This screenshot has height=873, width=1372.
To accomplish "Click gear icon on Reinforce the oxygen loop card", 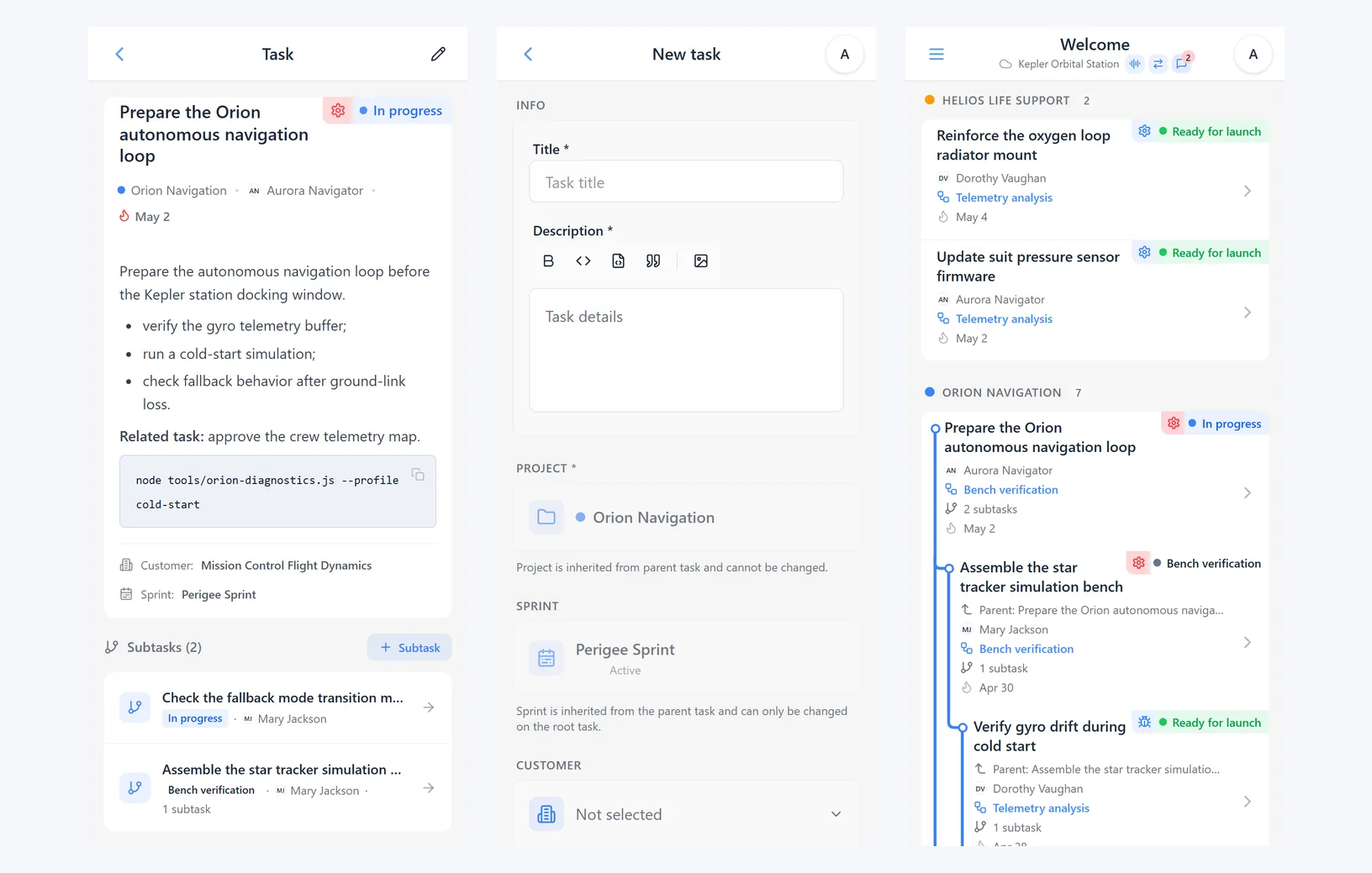I will 1144,131.
